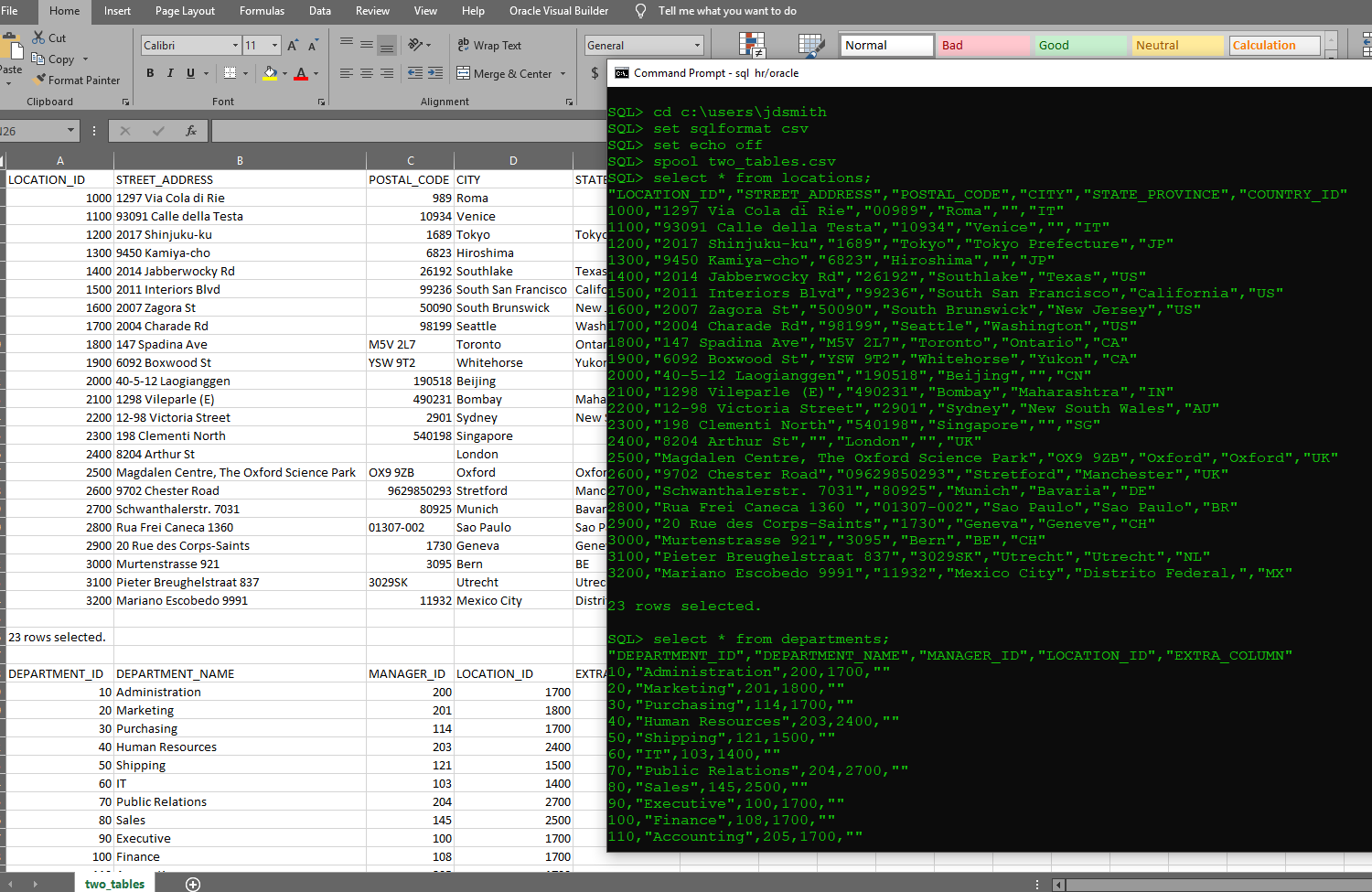The width and height of the screenshot is (1372, 892).
Task: Align text left in the cell
Action: pyautogui.click(x=347, y=73)
